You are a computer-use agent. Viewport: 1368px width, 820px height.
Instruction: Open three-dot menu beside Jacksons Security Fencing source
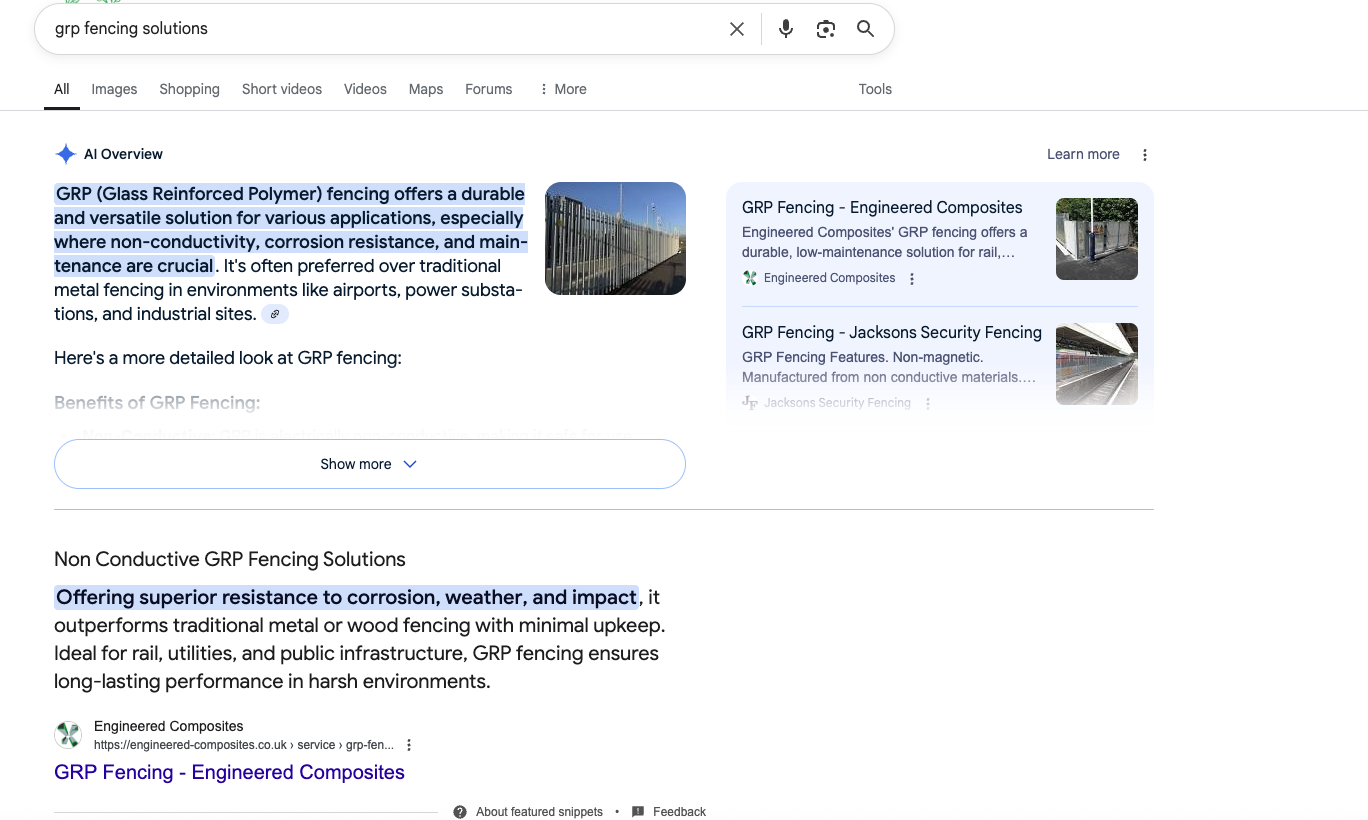coord(928,404)
